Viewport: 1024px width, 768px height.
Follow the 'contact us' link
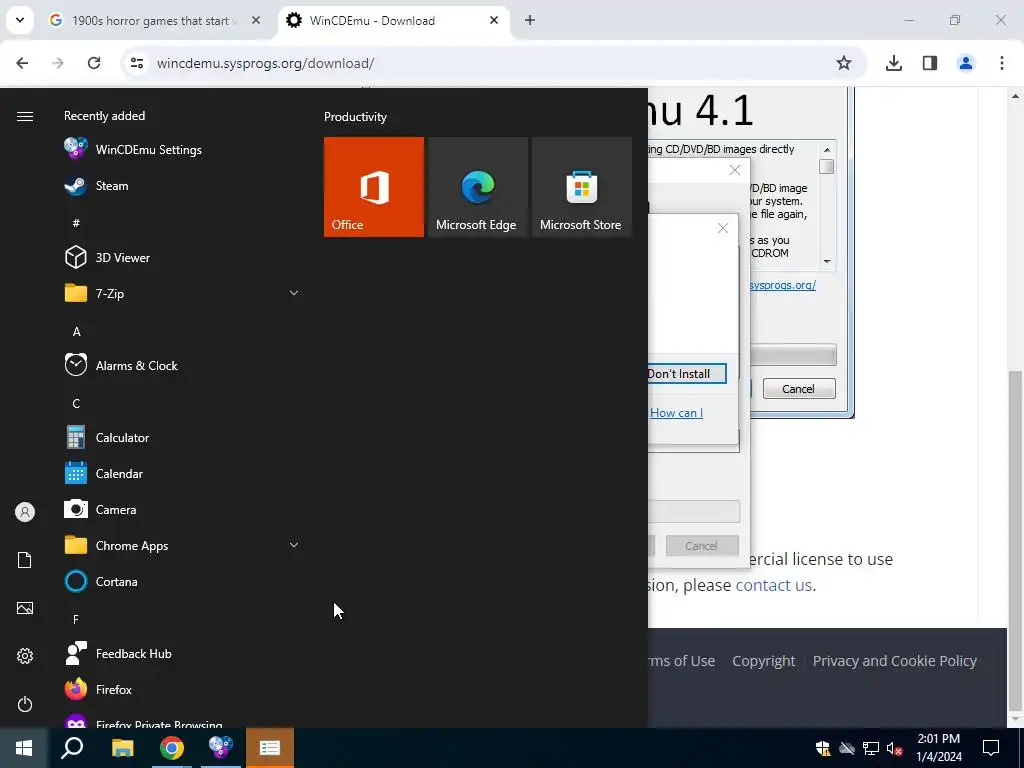pyautogui.click(x=773, y=584)
